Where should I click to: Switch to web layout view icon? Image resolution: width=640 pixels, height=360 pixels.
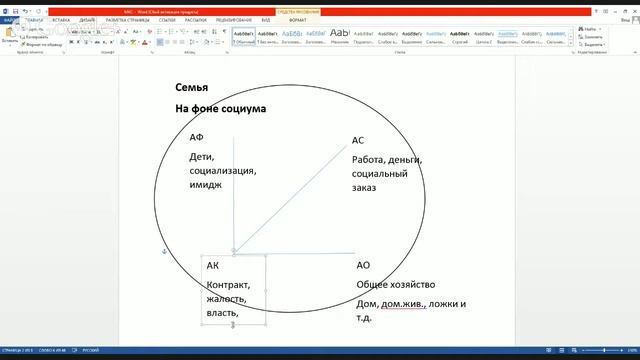(x=574, y=350)
